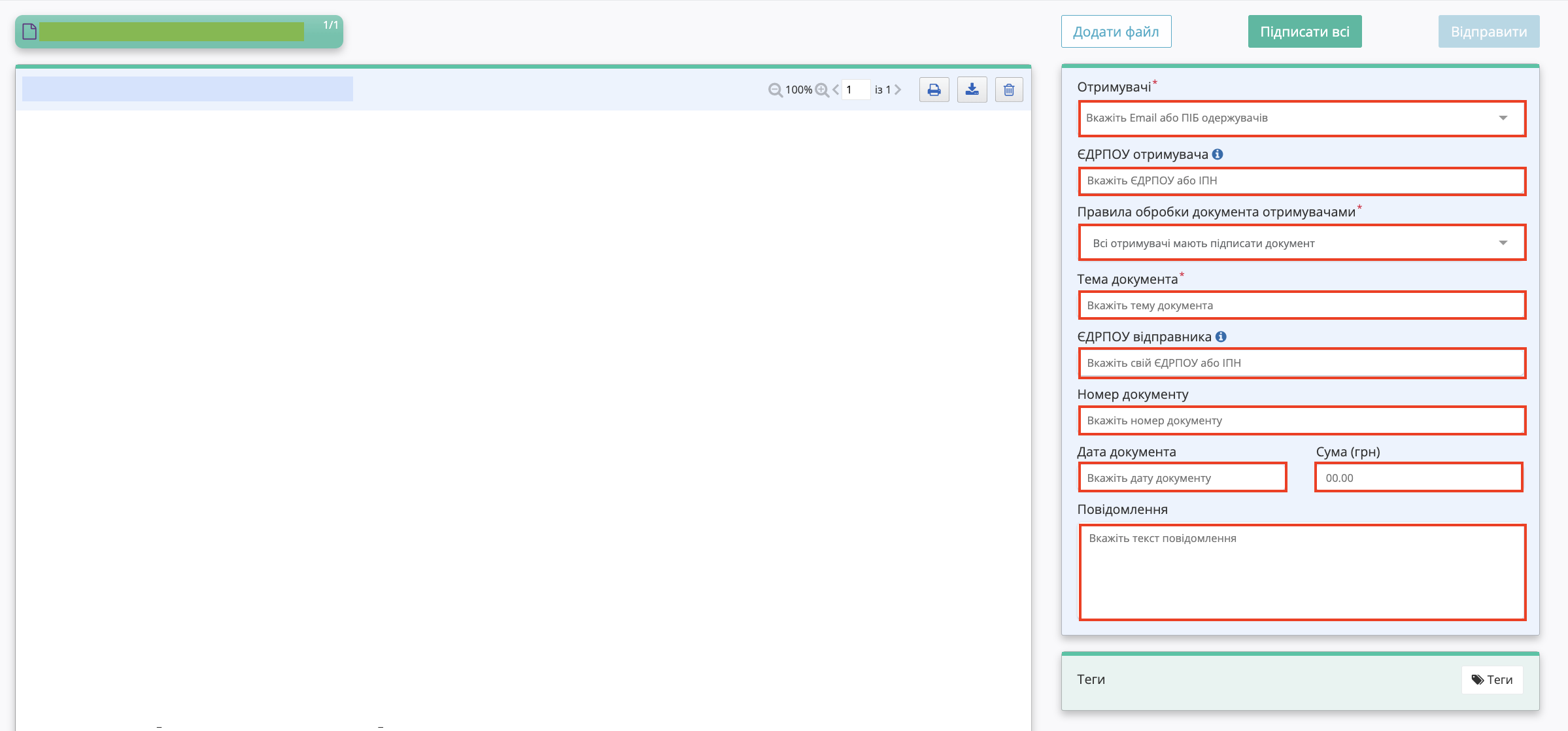Viewport: 1568px width, 731px height.
Task: Focus the page number input box
Action: point(856,90)
